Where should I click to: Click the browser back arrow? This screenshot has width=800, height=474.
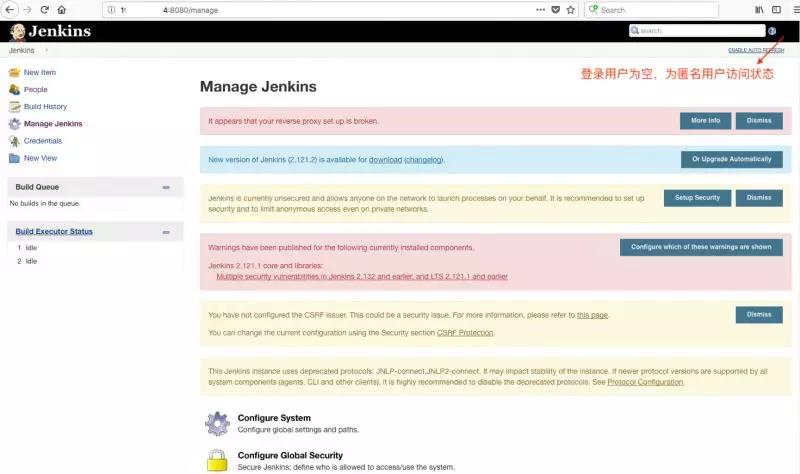pos(9,10)
